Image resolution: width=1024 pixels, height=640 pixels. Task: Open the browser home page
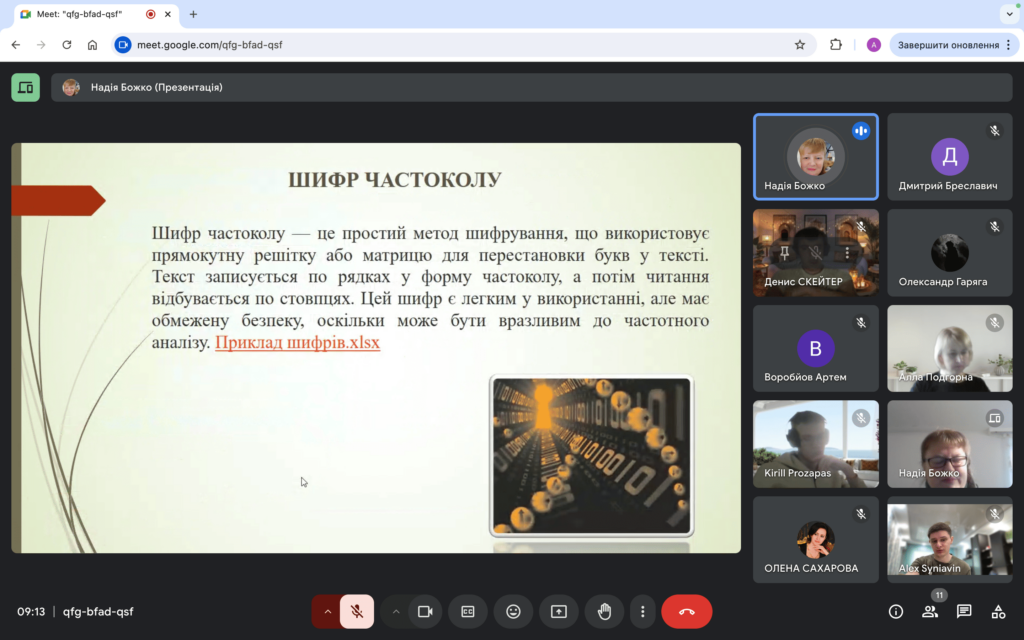(x=92, y=45)
